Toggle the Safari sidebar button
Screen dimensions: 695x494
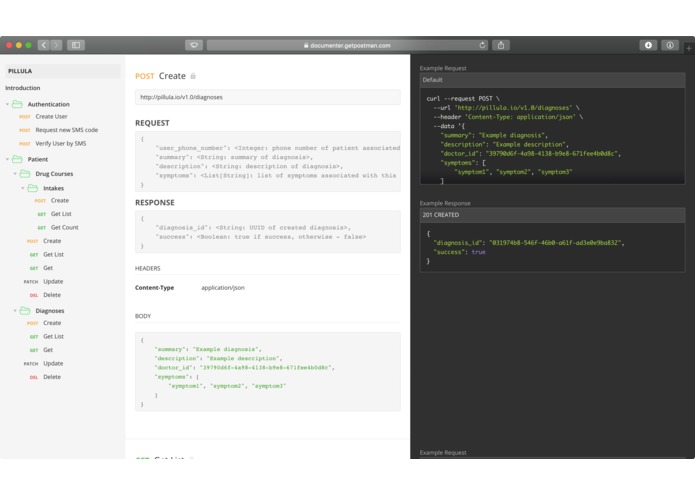click(x=76, y=45)
